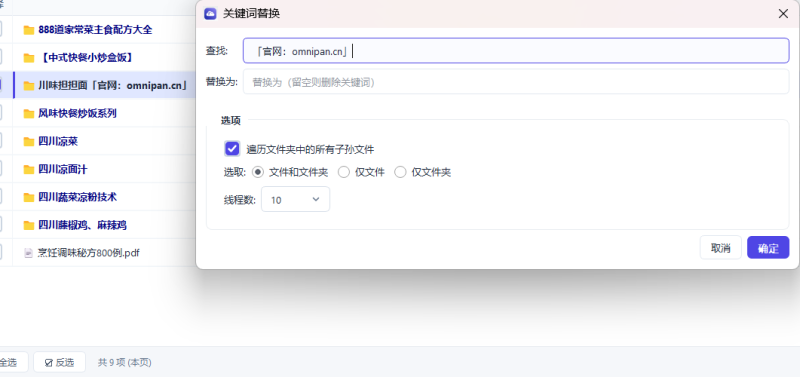Confirm with the 确定 button
This screenshot has width=800, height=377.
point(768,247)
